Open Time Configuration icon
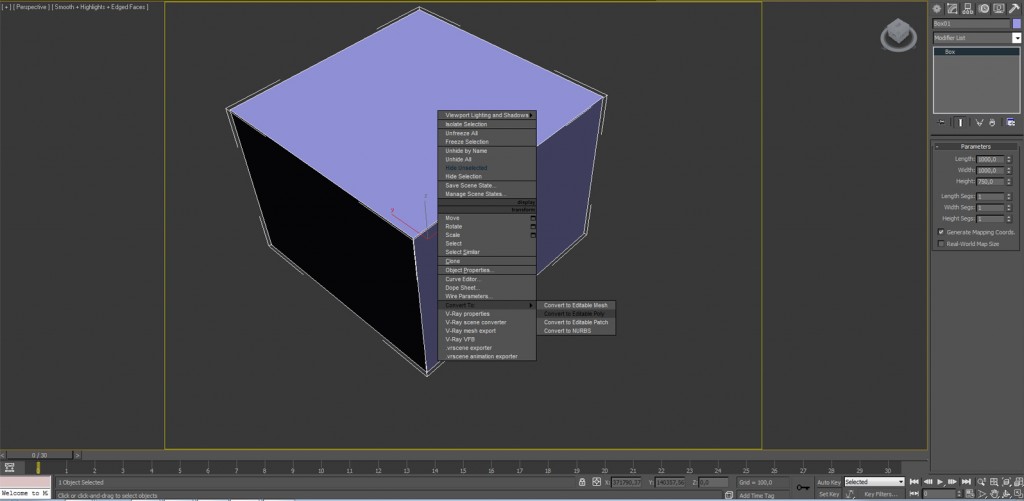The image size is (1024, 501). pos(970,494)
